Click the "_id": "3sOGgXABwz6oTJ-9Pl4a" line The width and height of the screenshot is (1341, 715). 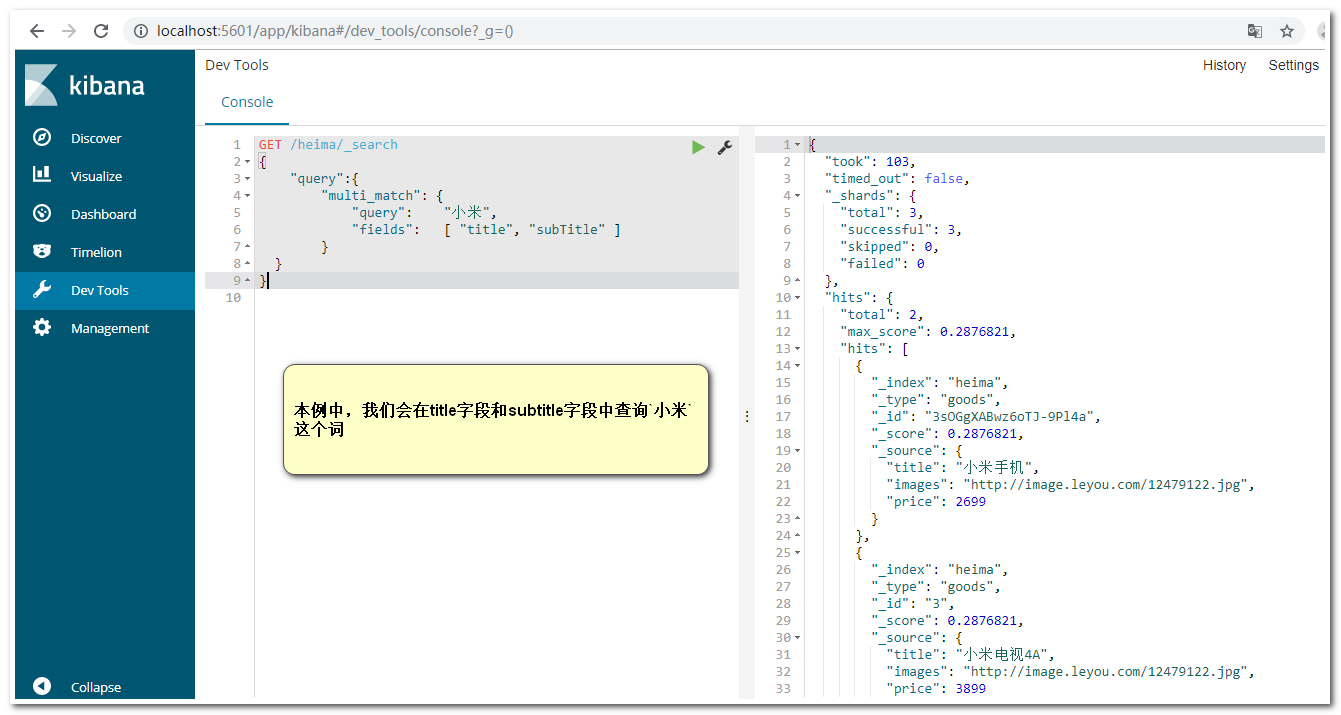click(x=986, y=417)
